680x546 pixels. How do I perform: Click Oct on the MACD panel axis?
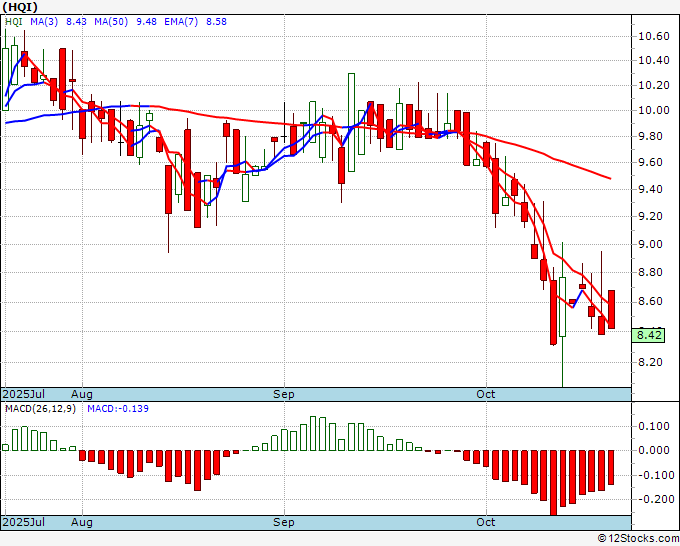click(485, 522)
